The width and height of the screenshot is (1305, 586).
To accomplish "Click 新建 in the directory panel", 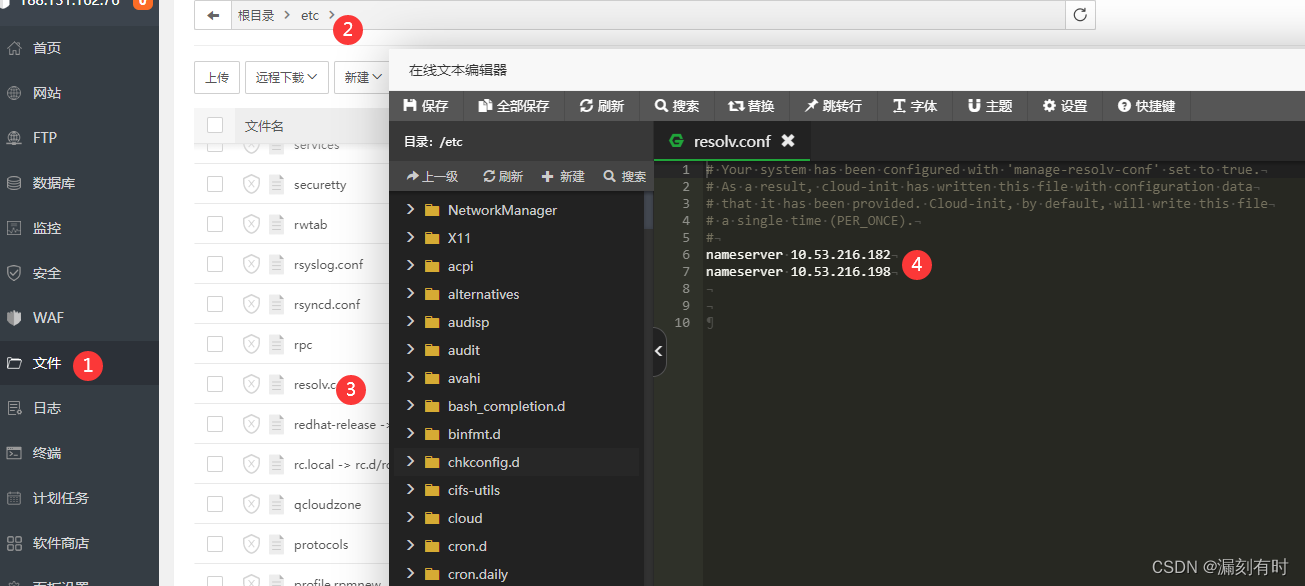I will [563, 176].
